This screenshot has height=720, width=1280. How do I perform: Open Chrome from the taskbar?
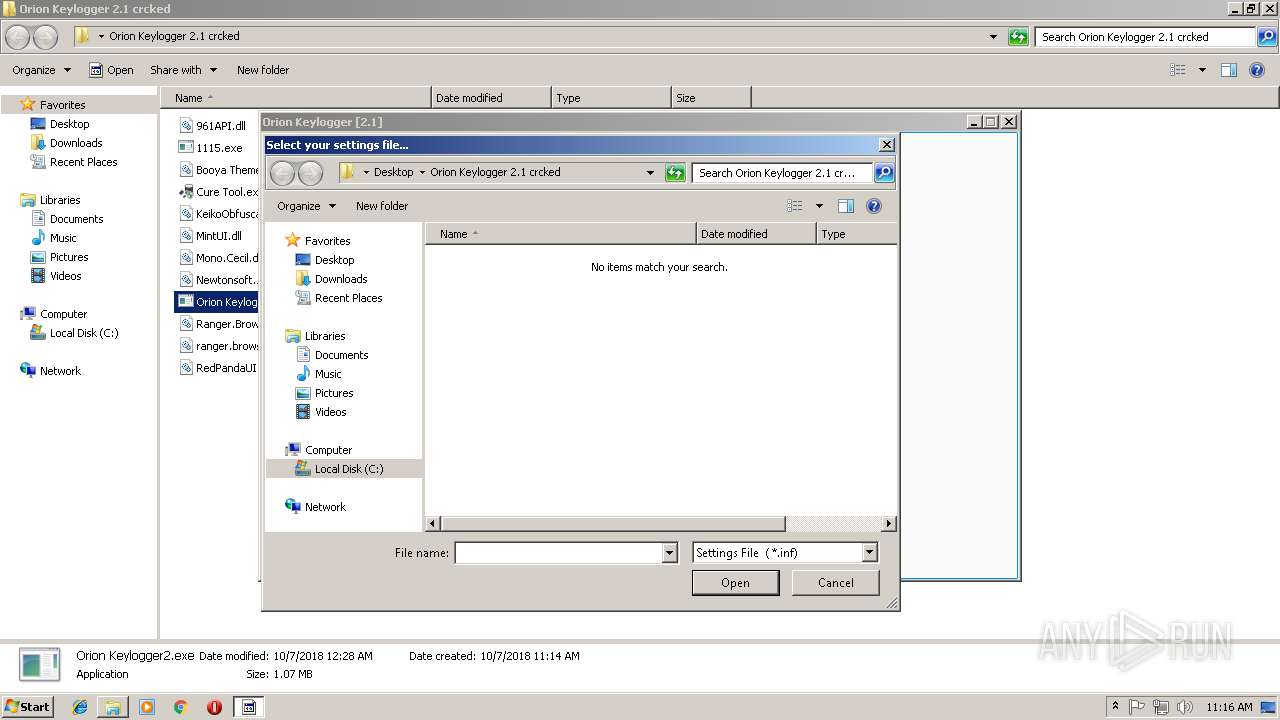click(x=181, y=707)
